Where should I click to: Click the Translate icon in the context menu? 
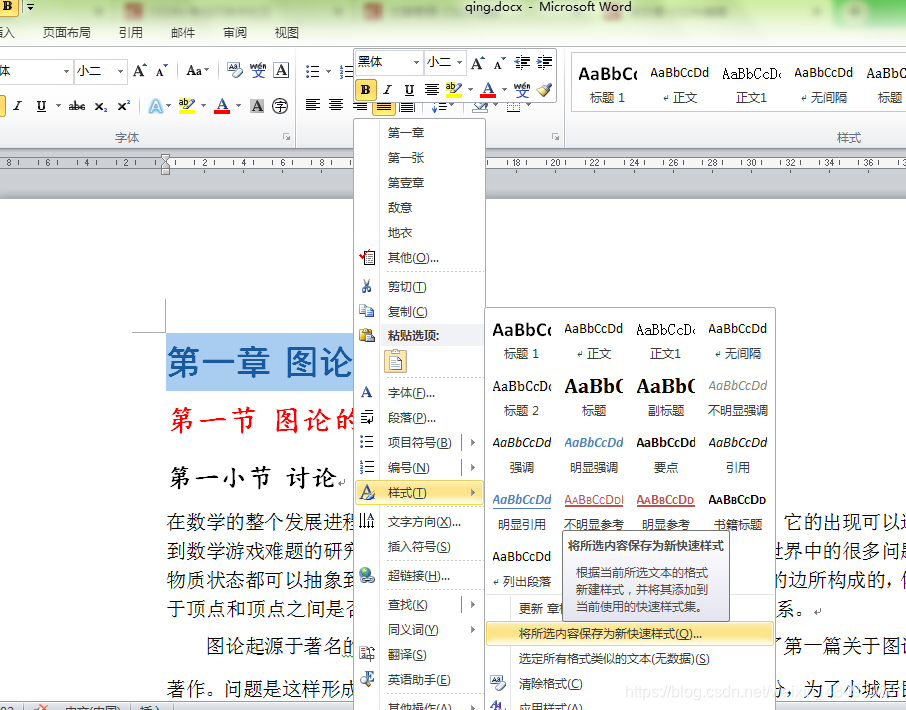(366, 654)
